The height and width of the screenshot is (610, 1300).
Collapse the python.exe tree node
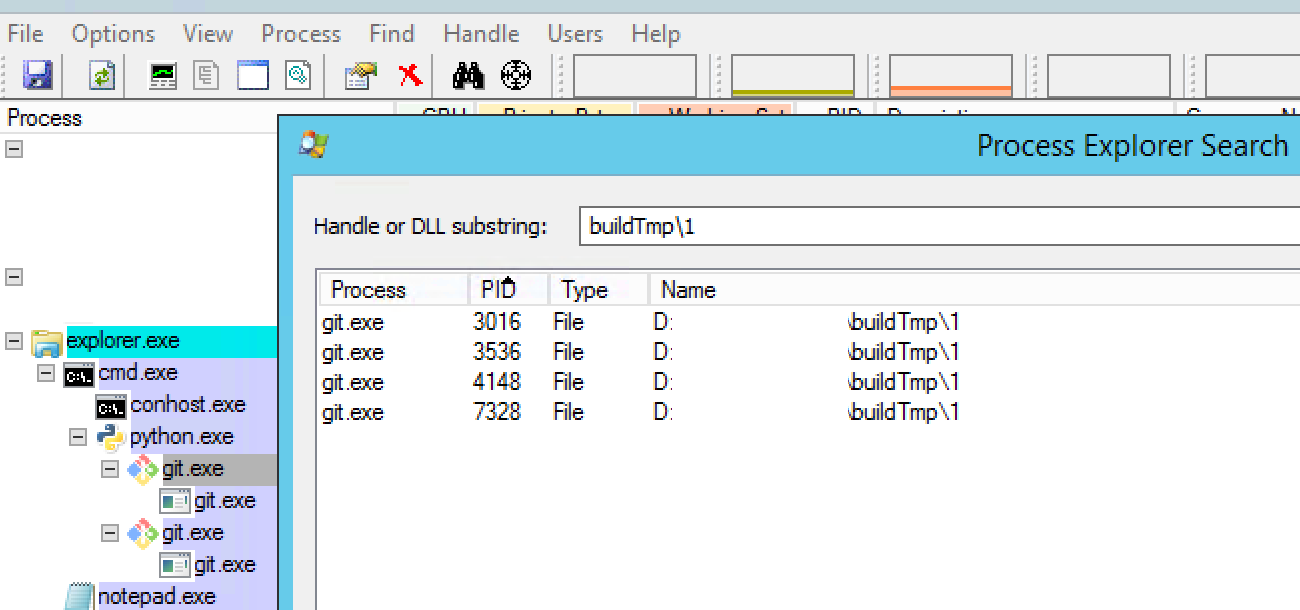pyautogui.click(x=78, y=437)
